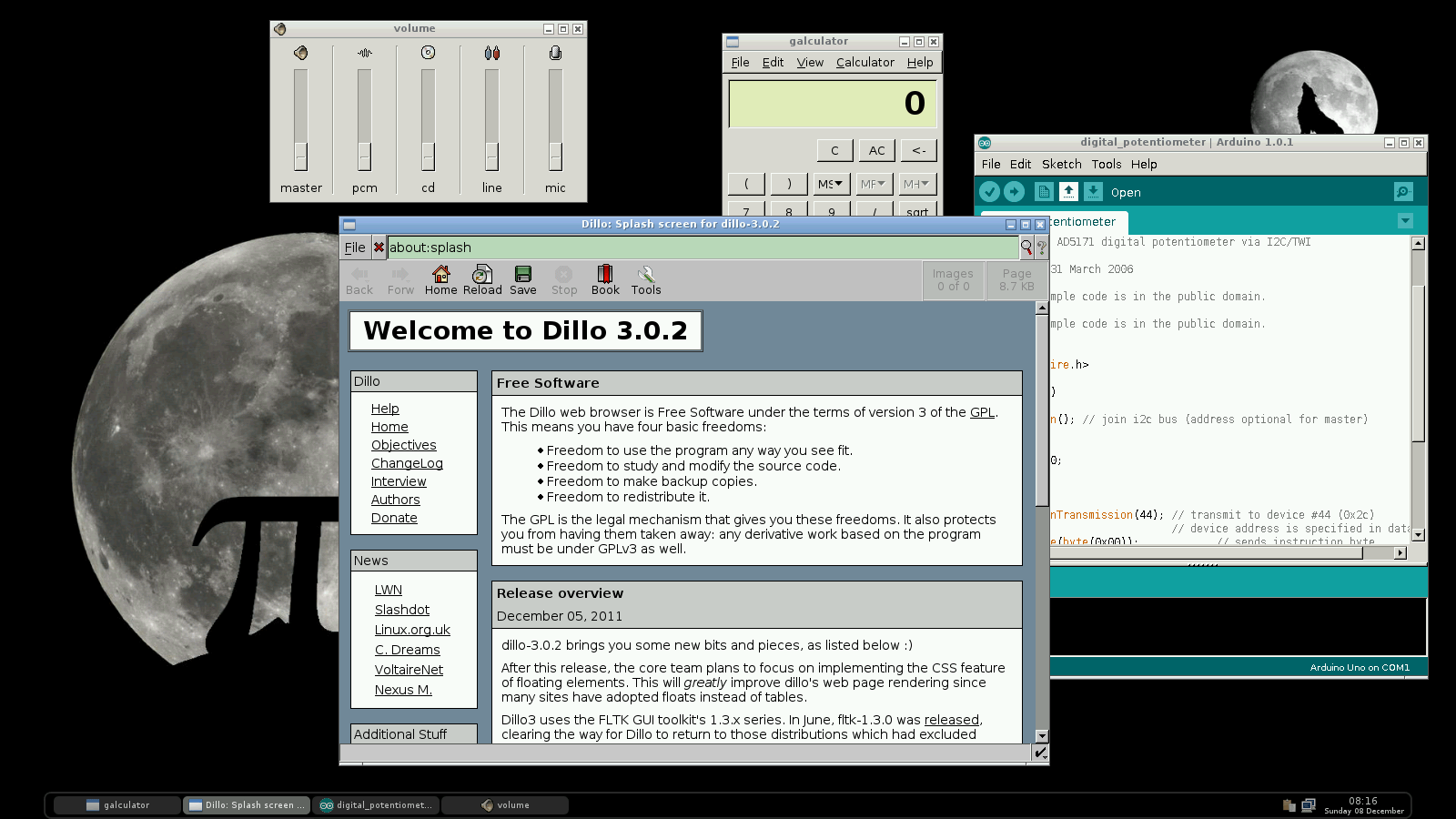Click the C button in galculator
Viewport: 1456px width, 819px height.
tap(834, 150)
